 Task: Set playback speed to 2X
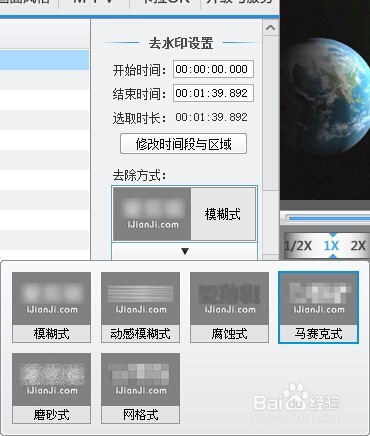tap(359, 246)
